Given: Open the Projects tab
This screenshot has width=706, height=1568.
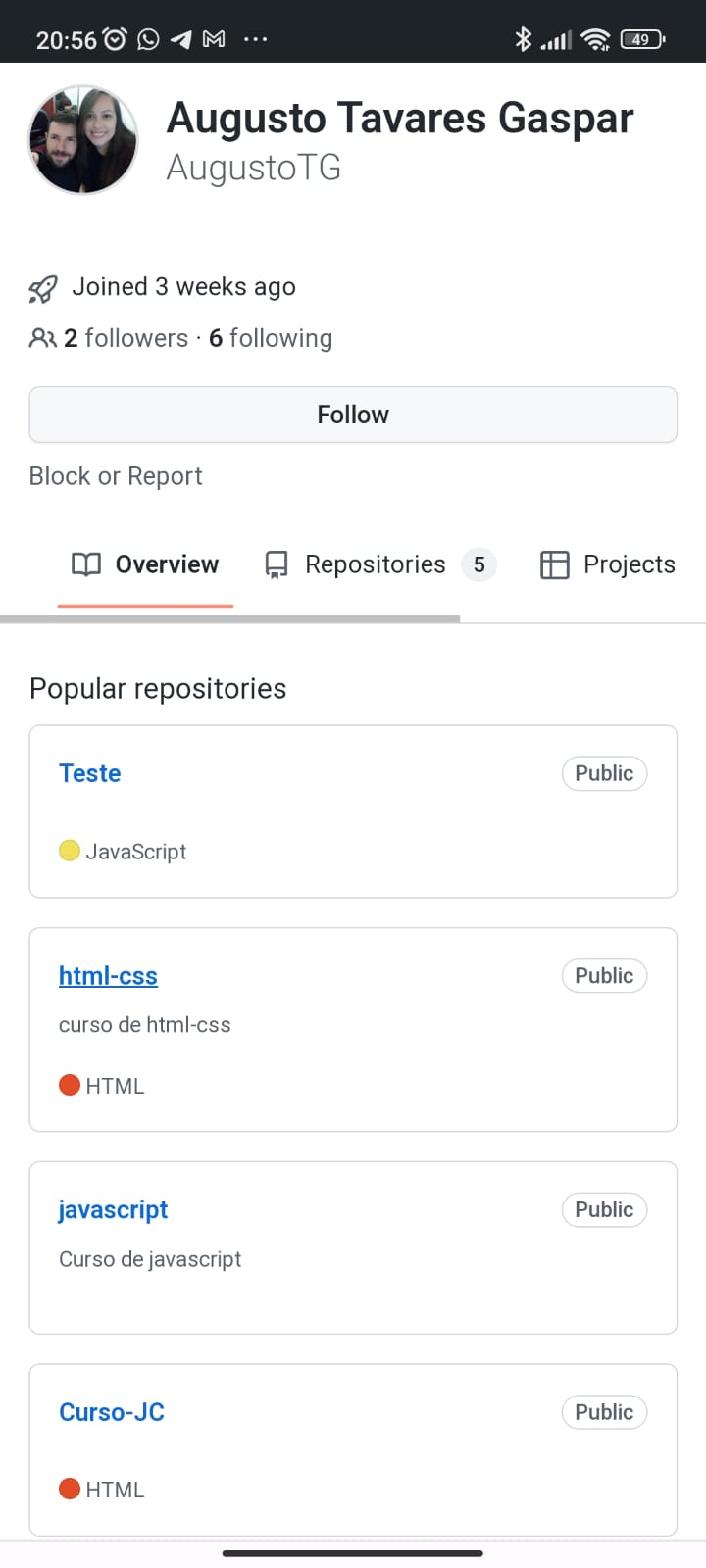Looking at the screenshot, I should point(608,564).
